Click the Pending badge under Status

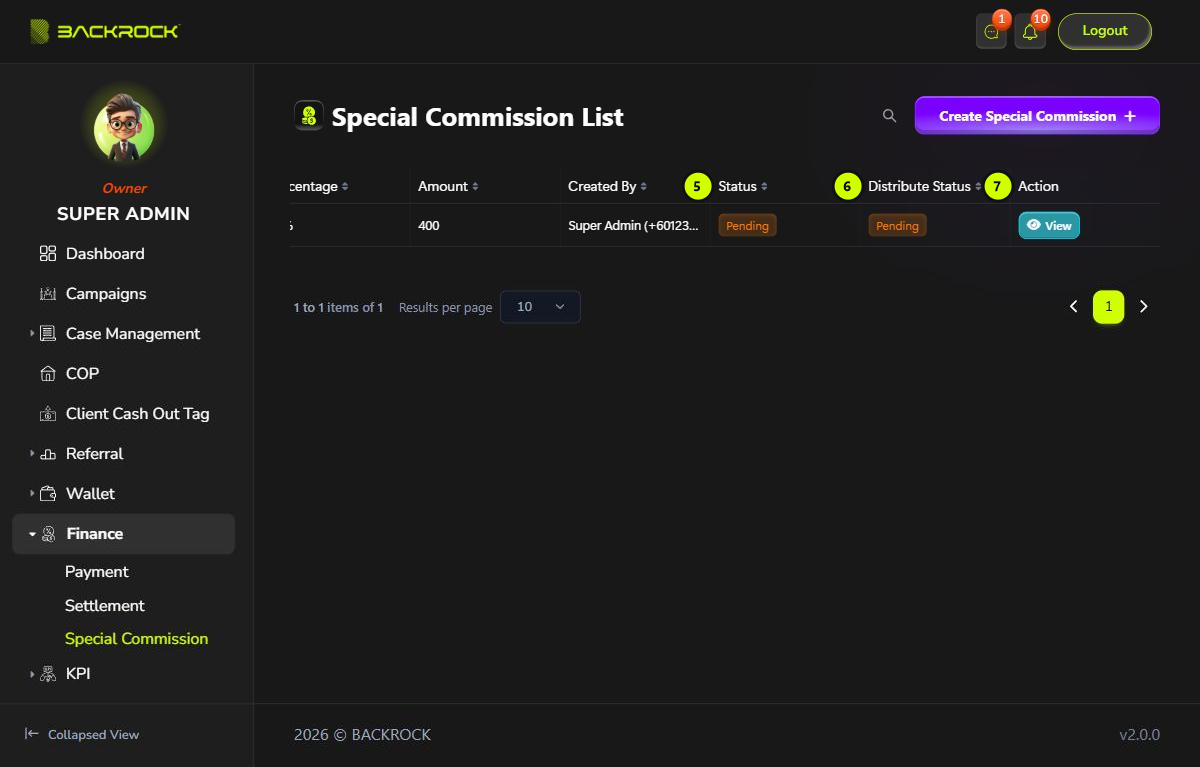pos(747,226)
